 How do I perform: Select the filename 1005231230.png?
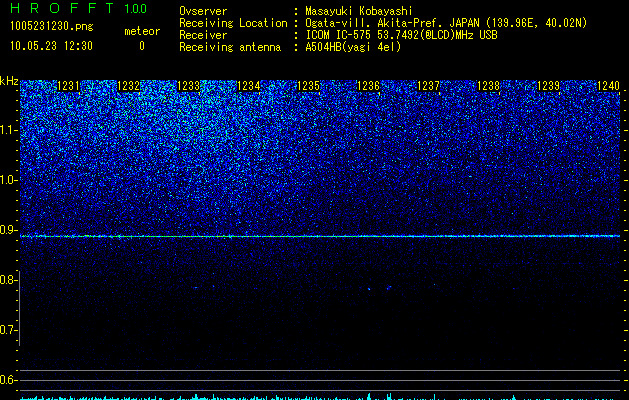coord(52,27)
